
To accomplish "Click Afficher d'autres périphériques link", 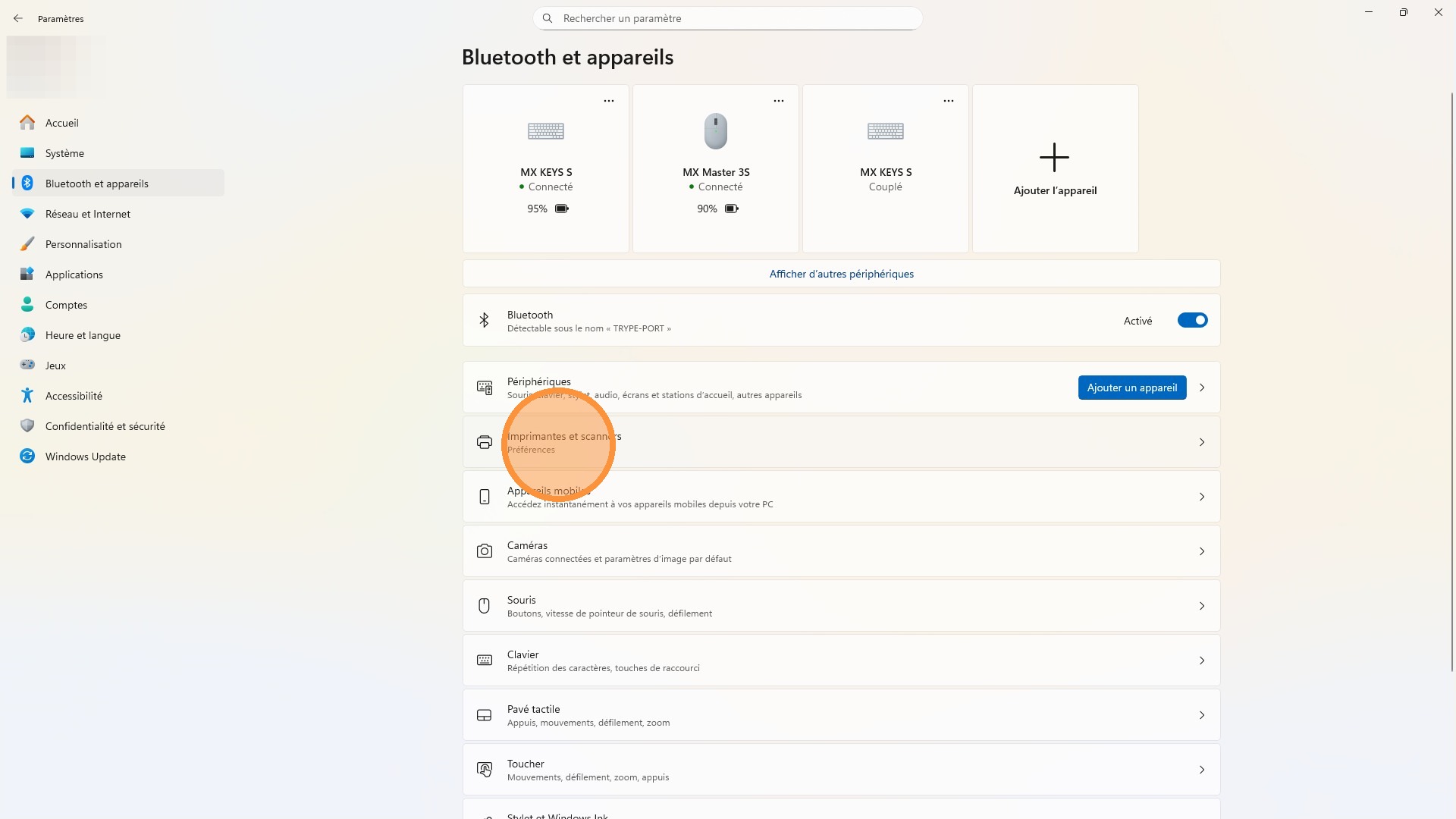I will (841, 274).
